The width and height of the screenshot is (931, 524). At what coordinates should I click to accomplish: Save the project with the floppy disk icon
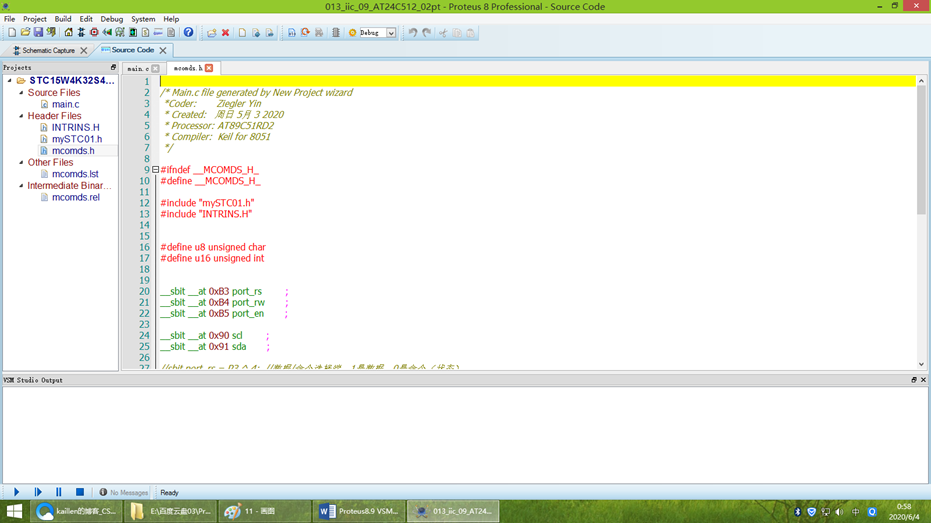tap(38, 33)
